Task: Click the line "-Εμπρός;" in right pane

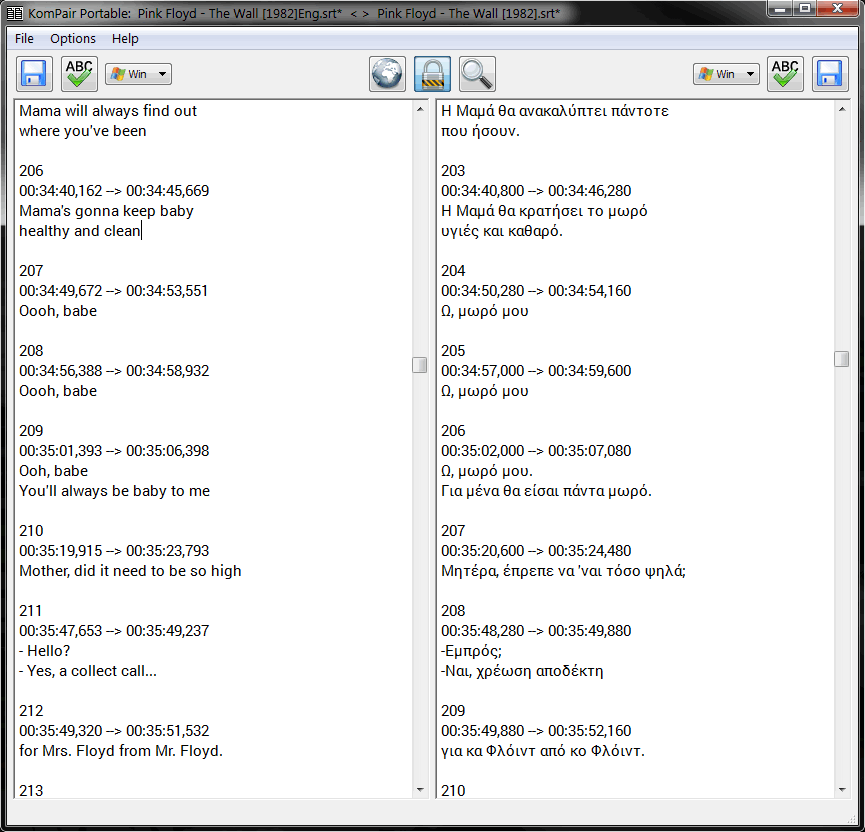Action: coord(472,651)
